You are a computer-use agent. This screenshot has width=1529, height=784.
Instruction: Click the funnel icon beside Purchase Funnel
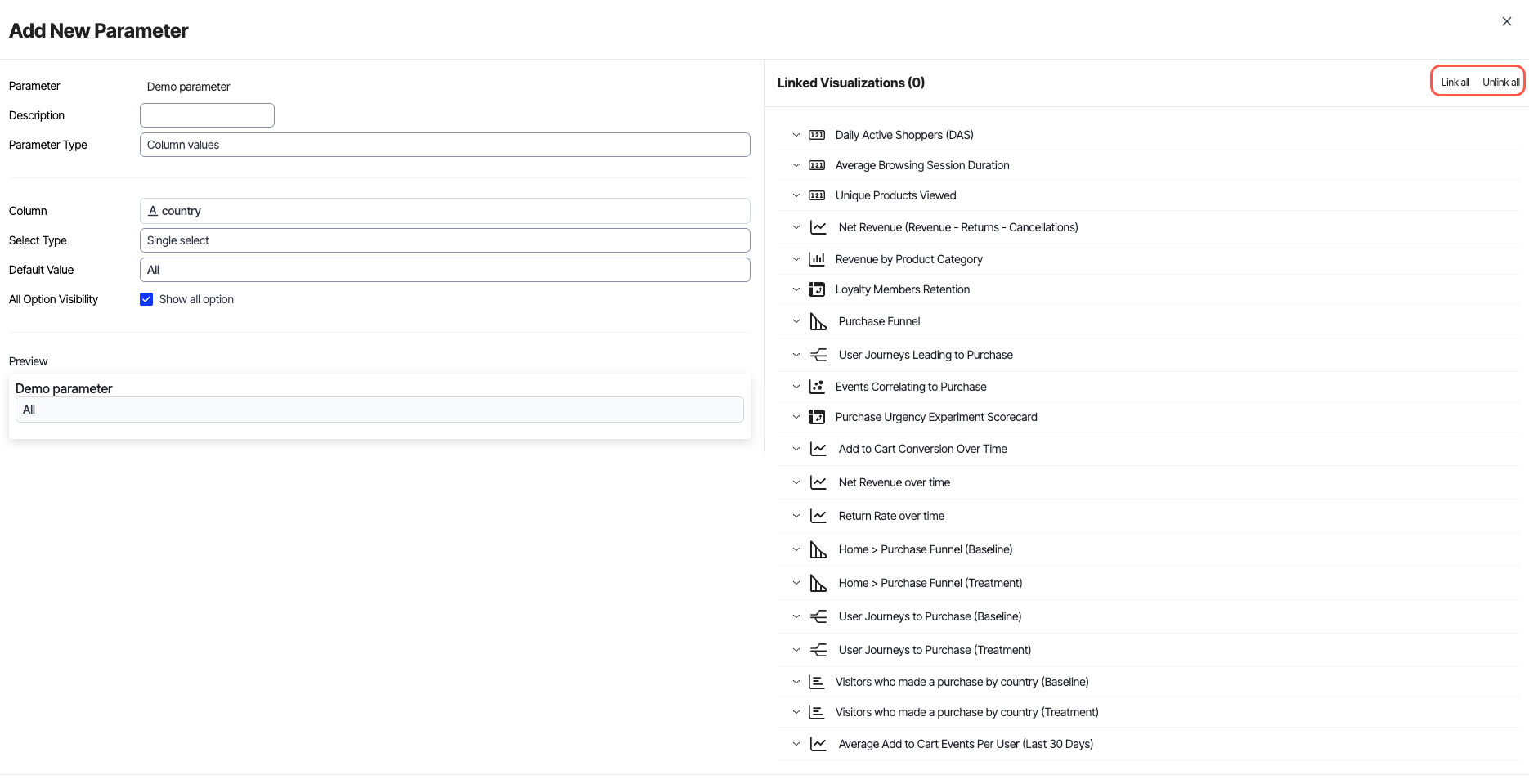point(818,321)
